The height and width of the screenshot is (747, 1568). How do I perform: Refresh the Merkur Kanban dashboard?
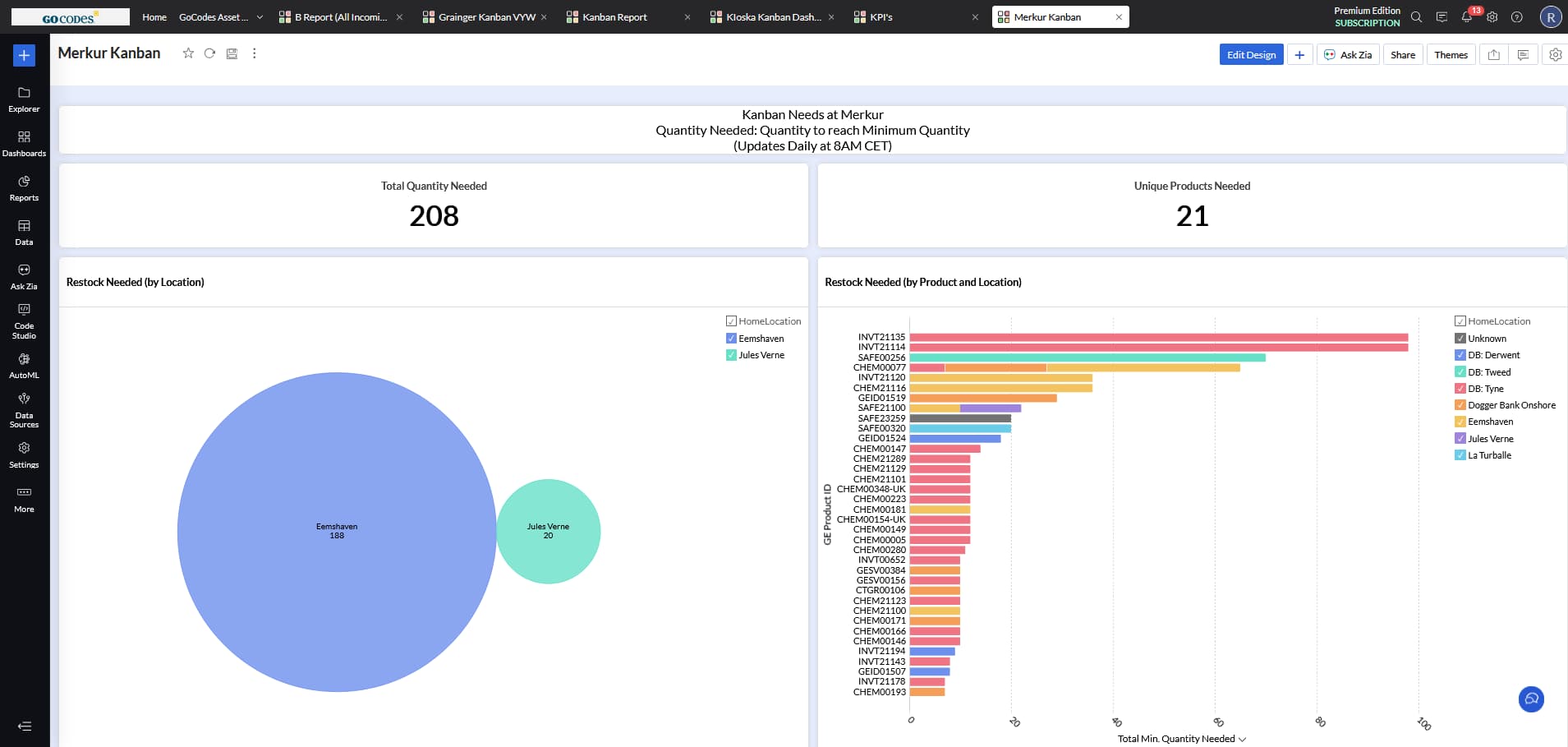pyautogui.click(x=210, y=53)
